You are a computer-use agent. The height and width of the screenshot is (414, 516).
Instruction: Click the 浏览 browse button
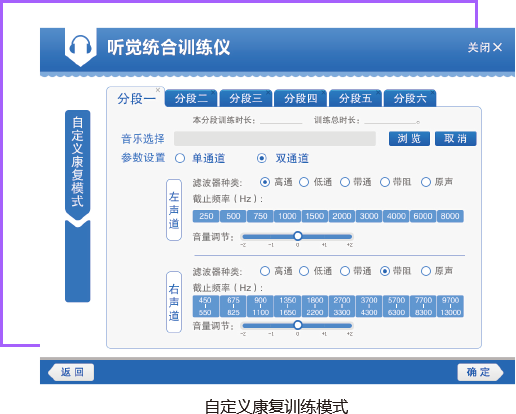[409, 138]
